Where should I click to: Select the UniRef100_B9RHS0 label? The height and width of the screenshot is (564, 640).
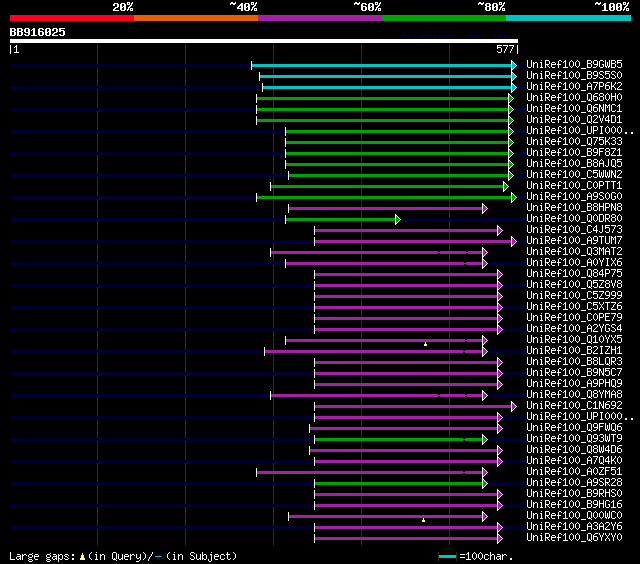(x=574, y=494)
